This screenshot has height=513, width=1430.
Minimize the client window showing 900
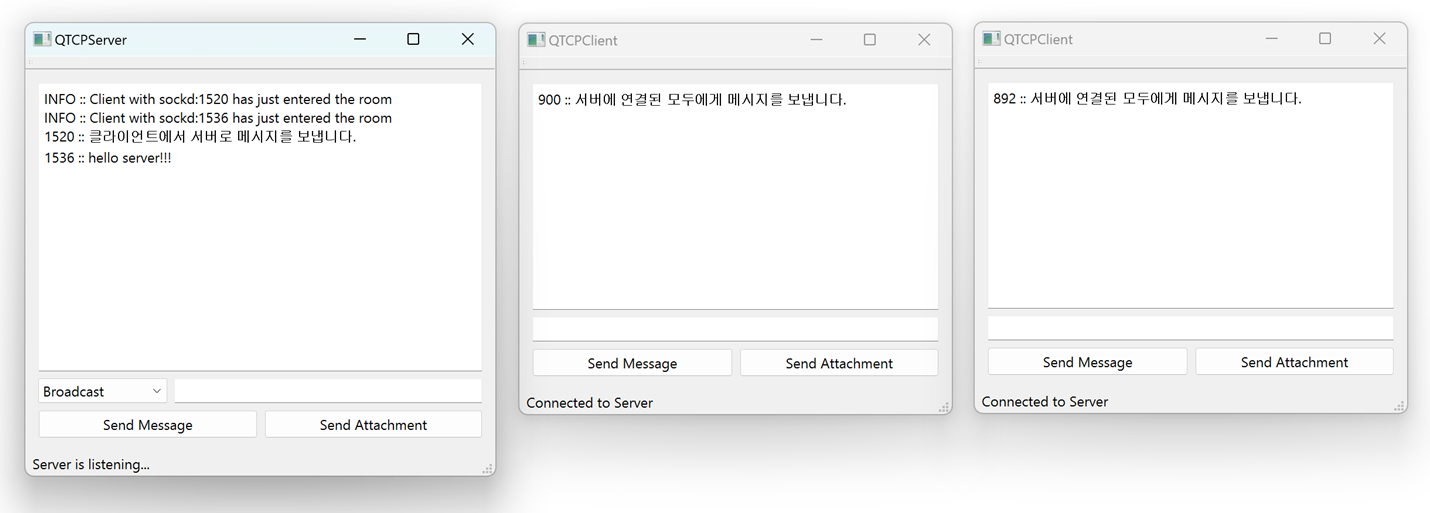click(x=816, y=39)
